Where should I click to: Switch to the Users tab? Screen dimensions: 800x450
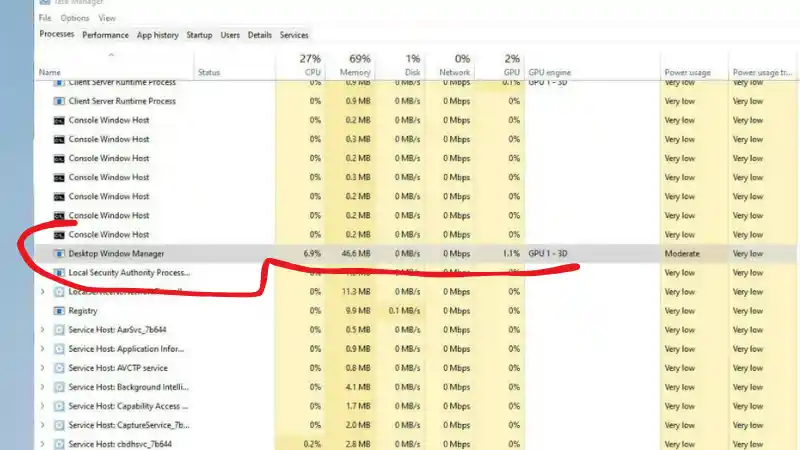(x=230, y=35)
